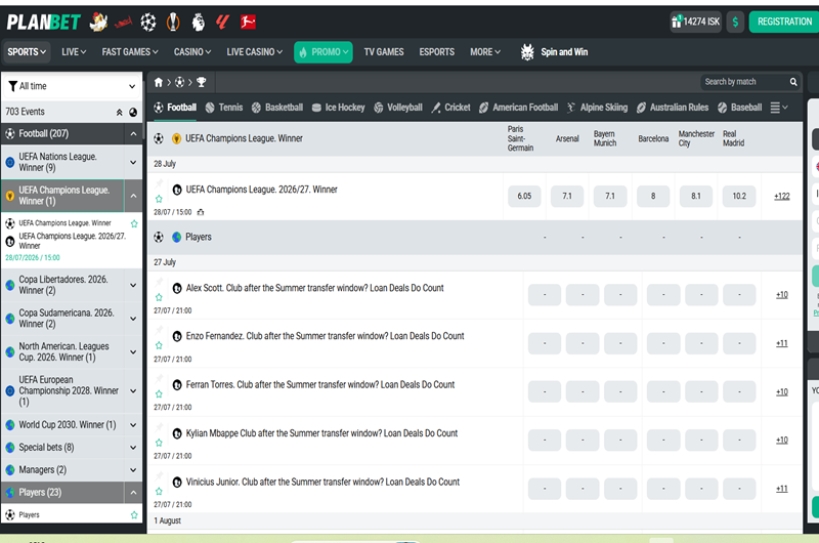The image size is (819, 543).
Task: Select the Ice Hockey sport tab
Action: coord(338,108)
